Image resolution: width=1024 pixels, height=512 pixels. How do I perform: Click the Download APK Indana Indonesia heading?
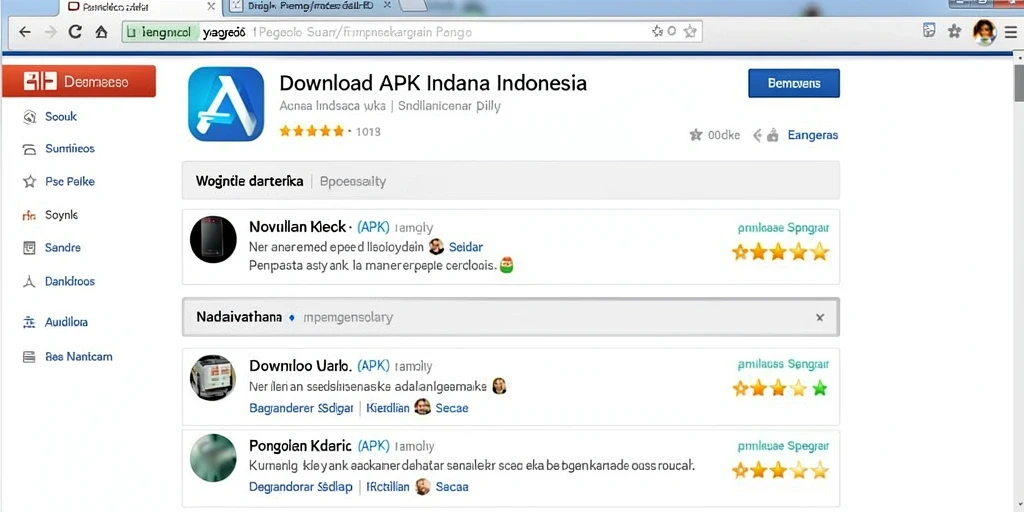pos(433,83)
